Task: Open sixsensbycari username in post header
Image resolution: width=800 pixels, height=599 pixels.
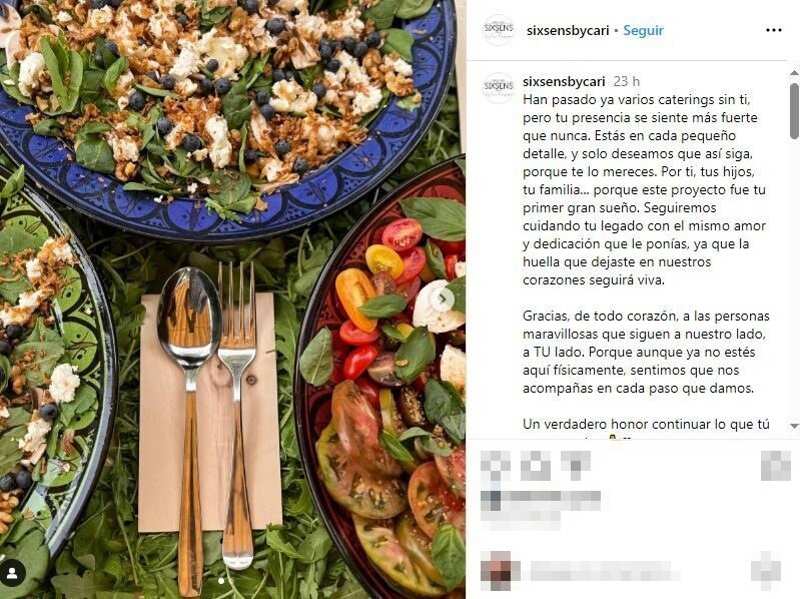Action: [568, 31]
